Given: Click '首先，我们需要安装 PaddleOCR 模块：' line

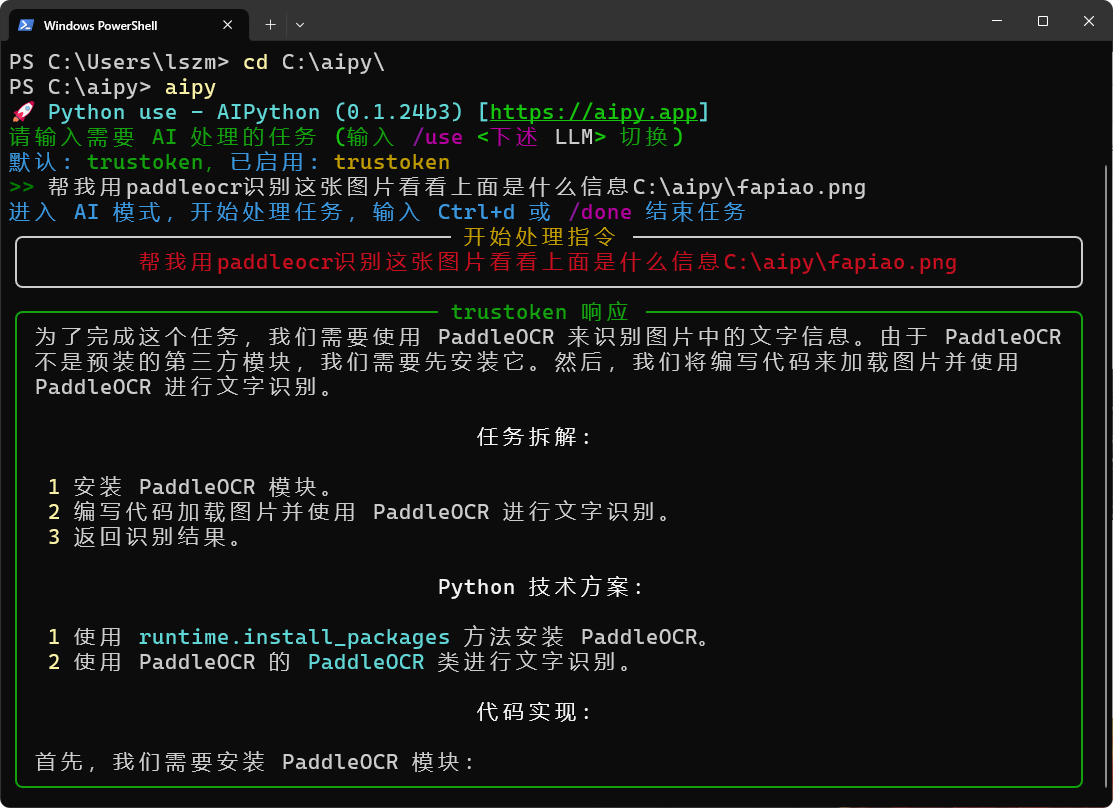Looking at the screenshot, I should (x=256, y=762).
